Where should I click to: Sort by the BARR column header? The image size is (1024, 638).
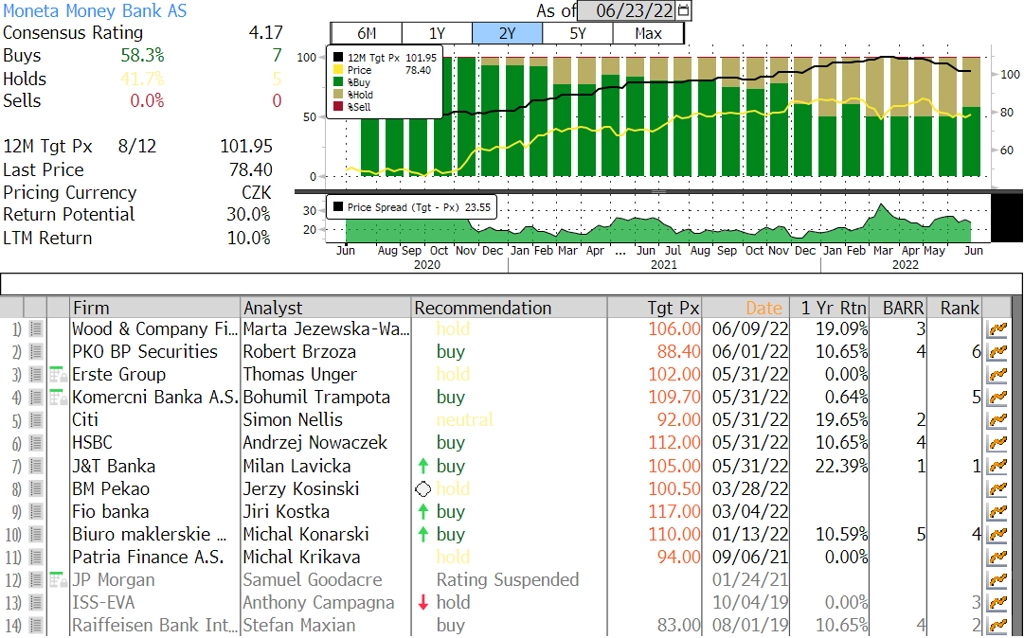tap(899, 308)
